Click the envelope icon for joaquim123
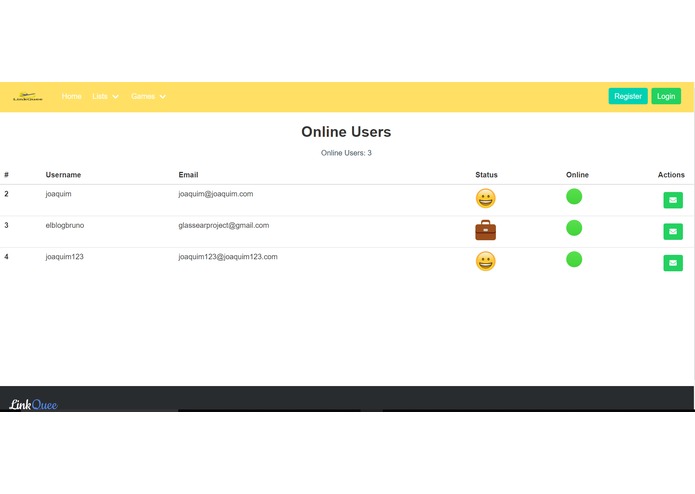 [673, 263]
